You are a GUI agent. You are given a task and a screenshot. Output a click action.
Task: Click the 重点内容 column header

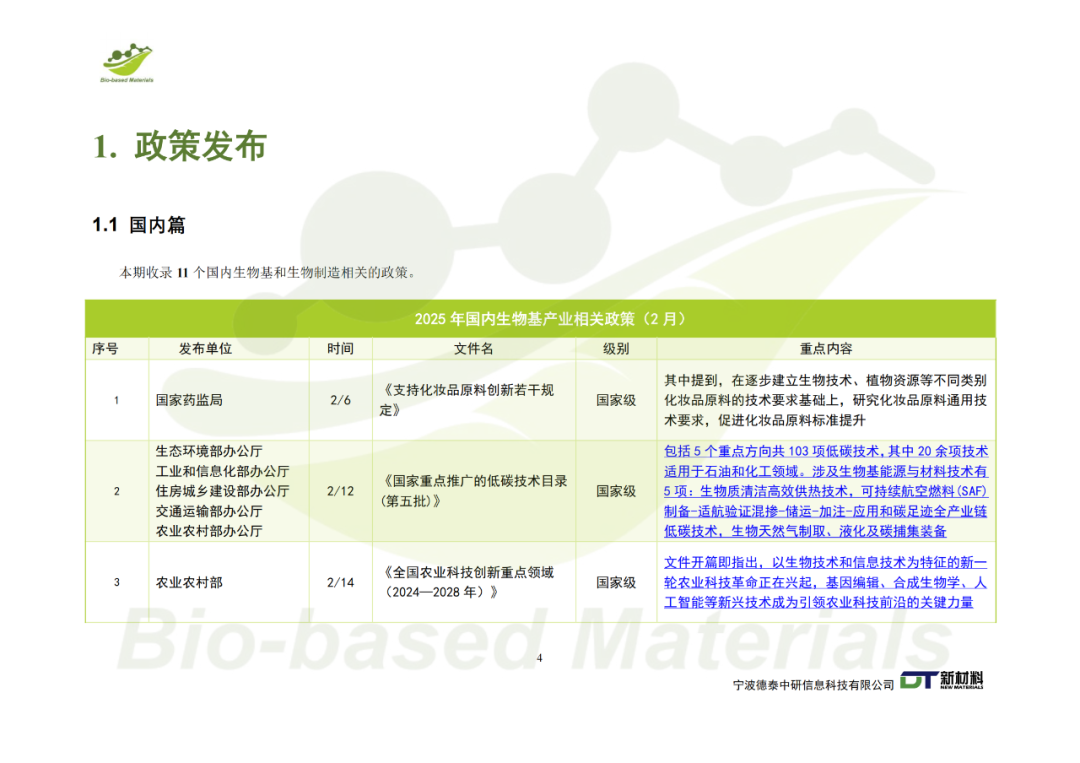click(x=826, y=349)
